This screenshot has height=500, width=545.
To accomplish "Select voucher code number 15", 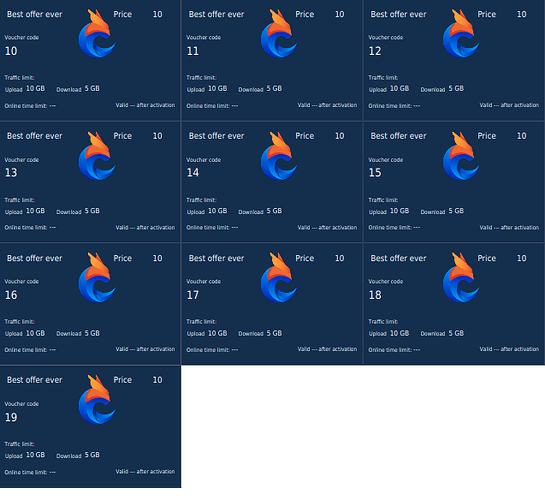I will (x=375, y=173).
